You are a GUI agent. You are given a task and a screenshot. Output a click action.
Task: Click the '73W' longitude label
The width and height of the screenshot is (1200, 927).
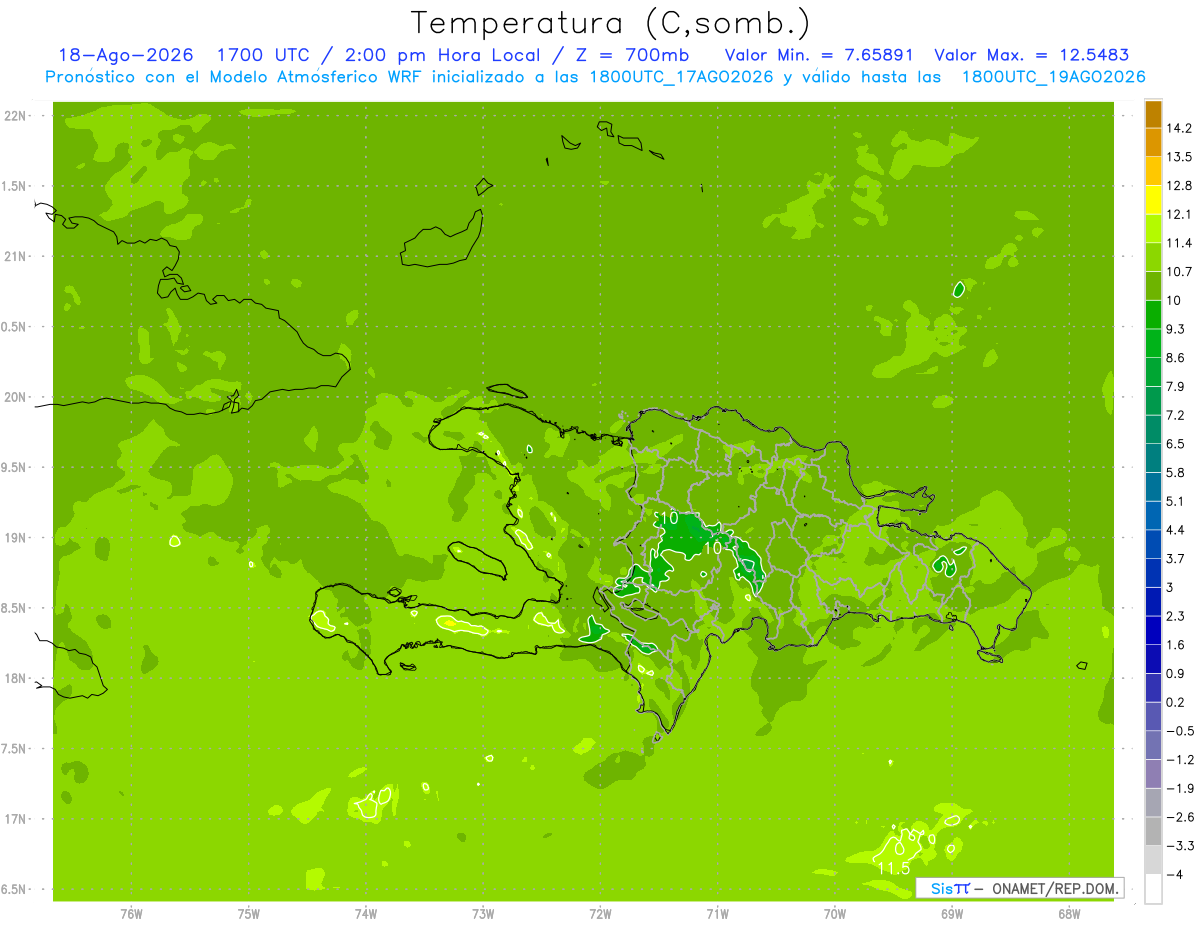point(483,913)
